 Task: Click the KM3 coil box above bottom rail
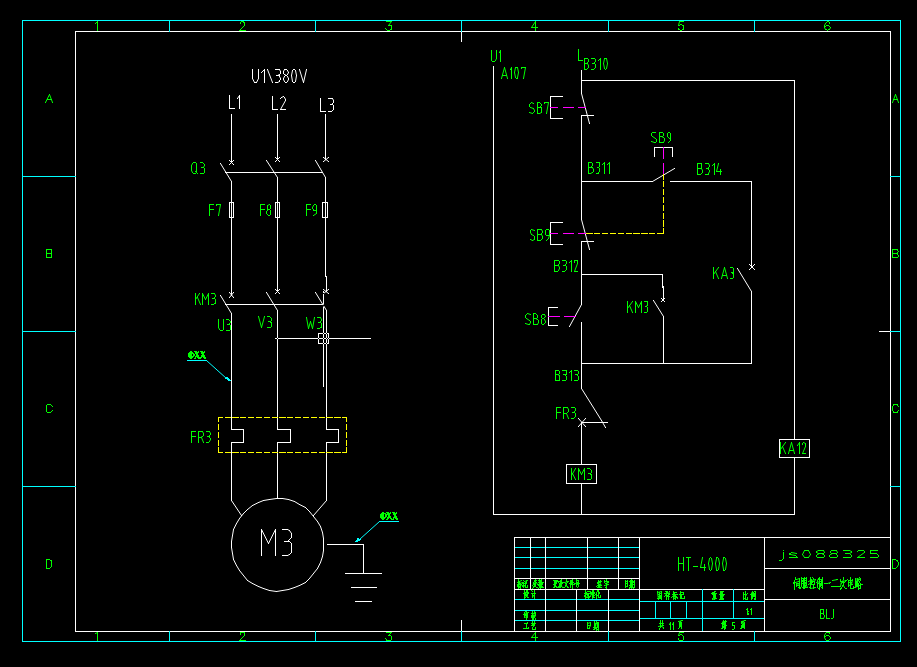tap(581, 474)
